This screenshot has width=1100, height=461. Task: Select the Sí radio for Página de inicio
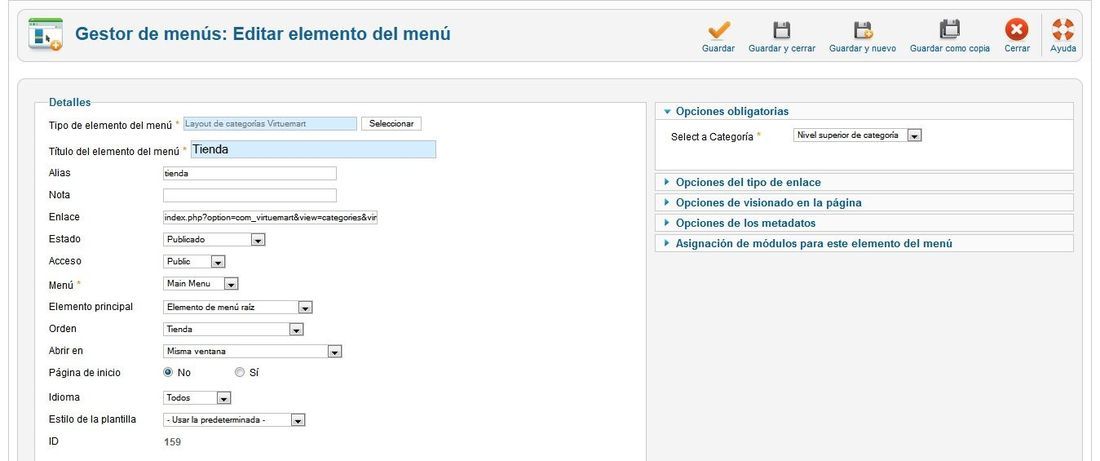(240, 373)
